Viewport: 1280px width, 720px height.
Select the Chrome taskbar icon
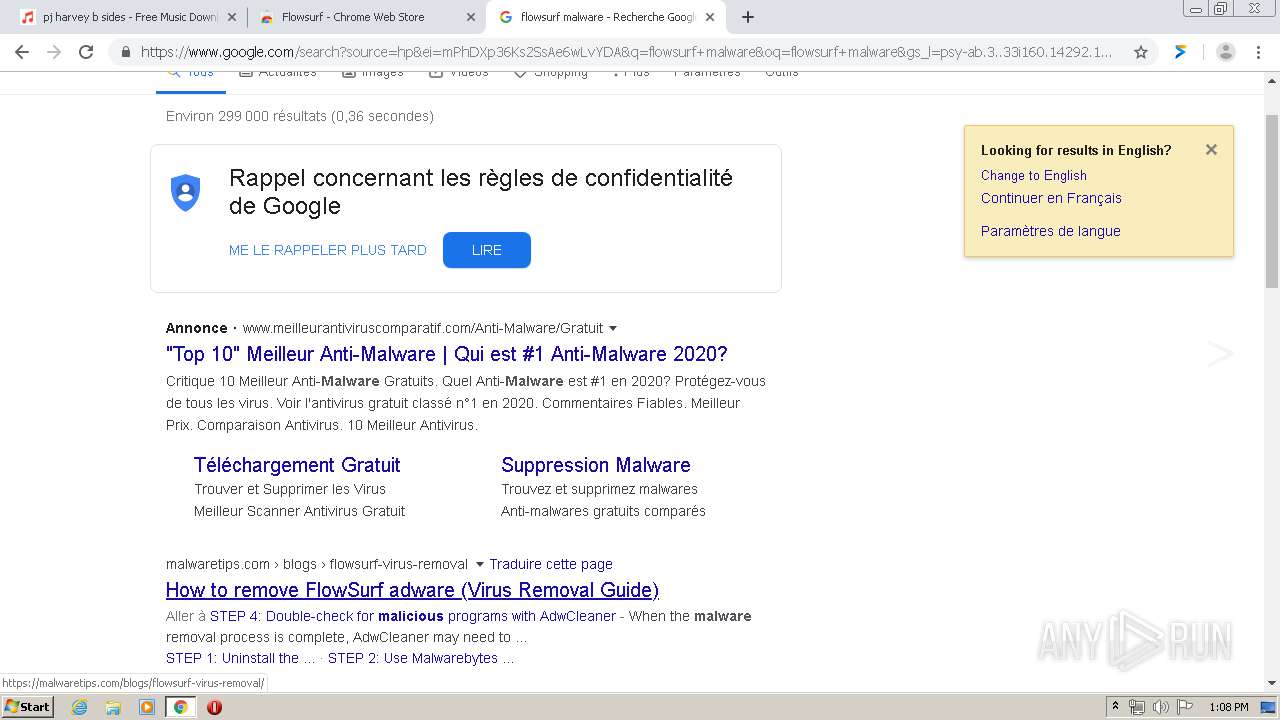[x=180, y=707]
